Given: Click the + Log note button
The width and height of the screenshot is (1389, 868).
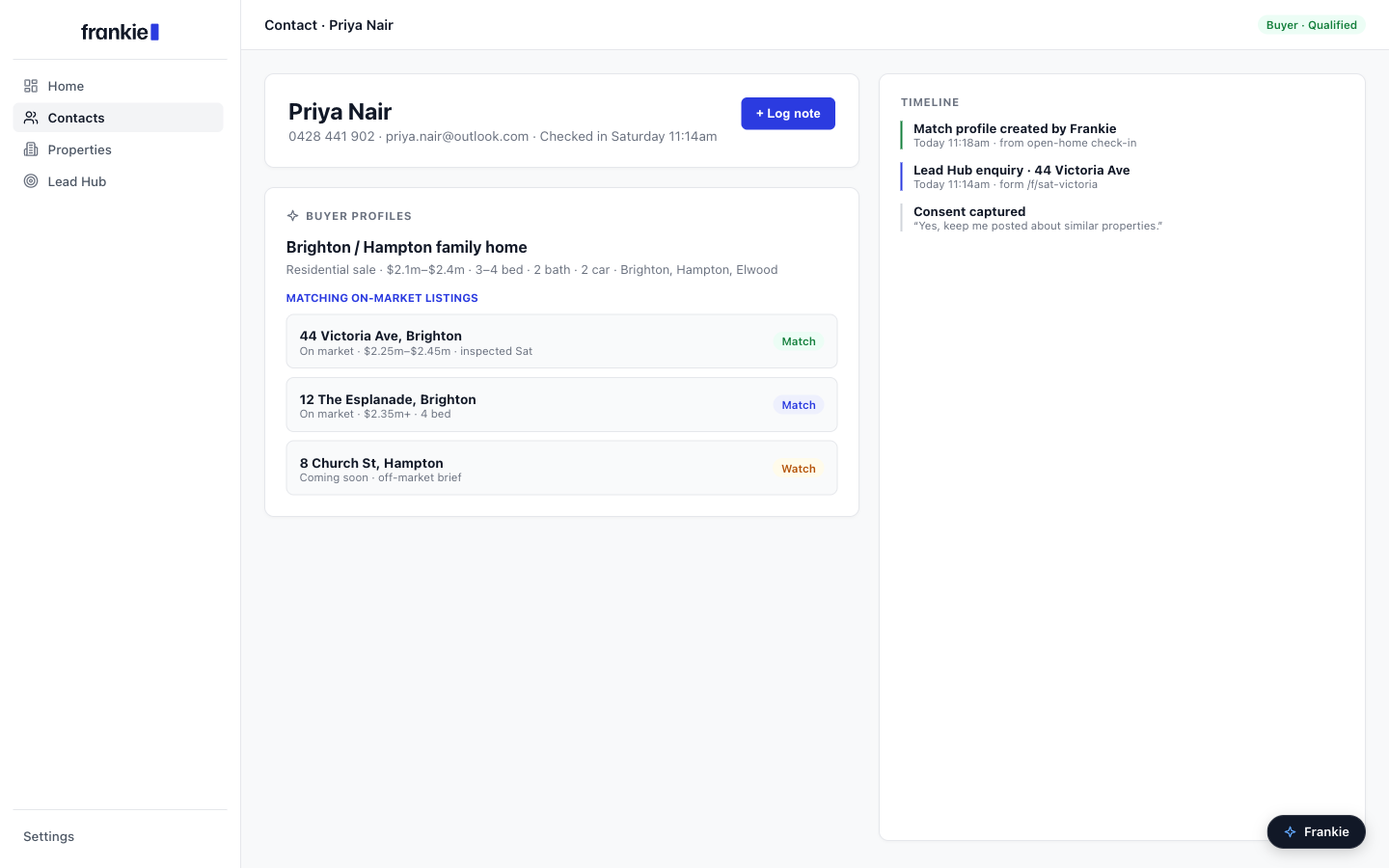Looking at the screenshot, I should point(788,114).
